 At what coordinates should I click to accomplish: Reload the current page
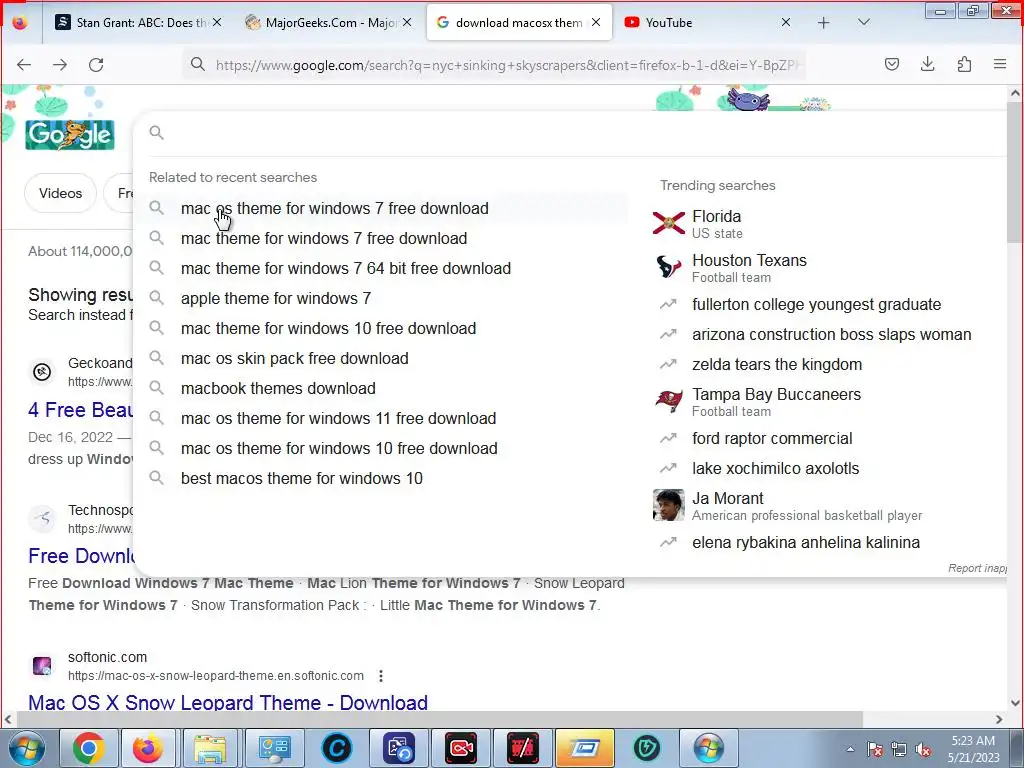point(96,65)
